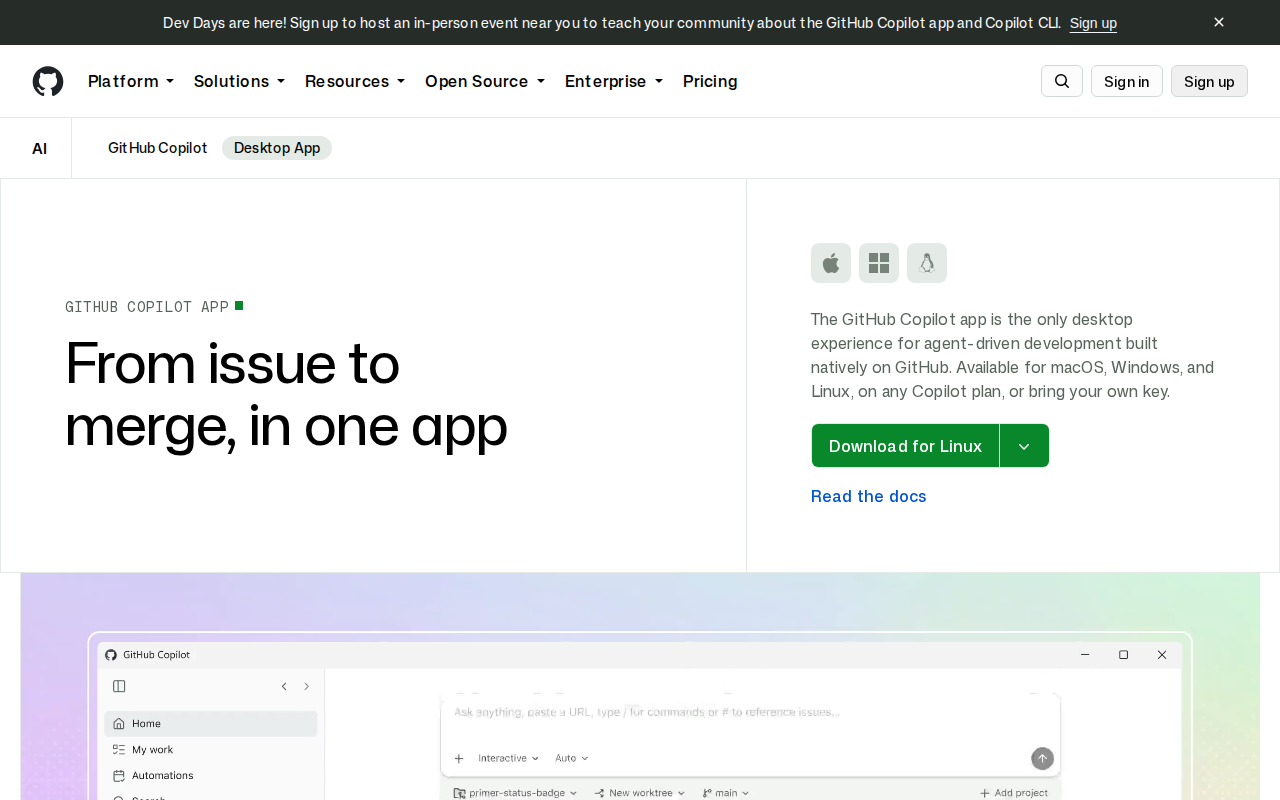Image resolution: width=1280 pixels, height=800 pixels.
Task: Open the Read the docs link
Action: [869, 496]
